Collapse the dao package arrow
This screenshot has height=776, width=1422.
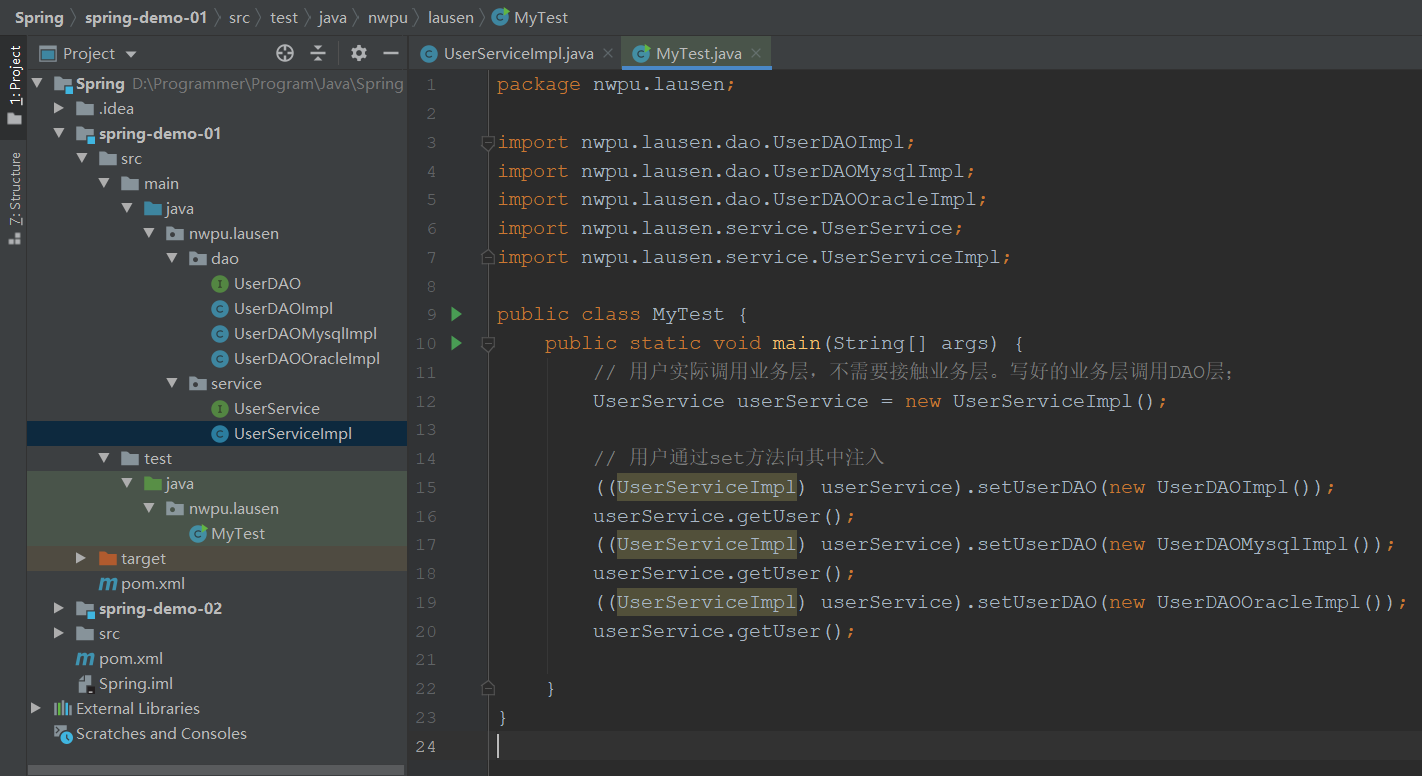[171, 258]
